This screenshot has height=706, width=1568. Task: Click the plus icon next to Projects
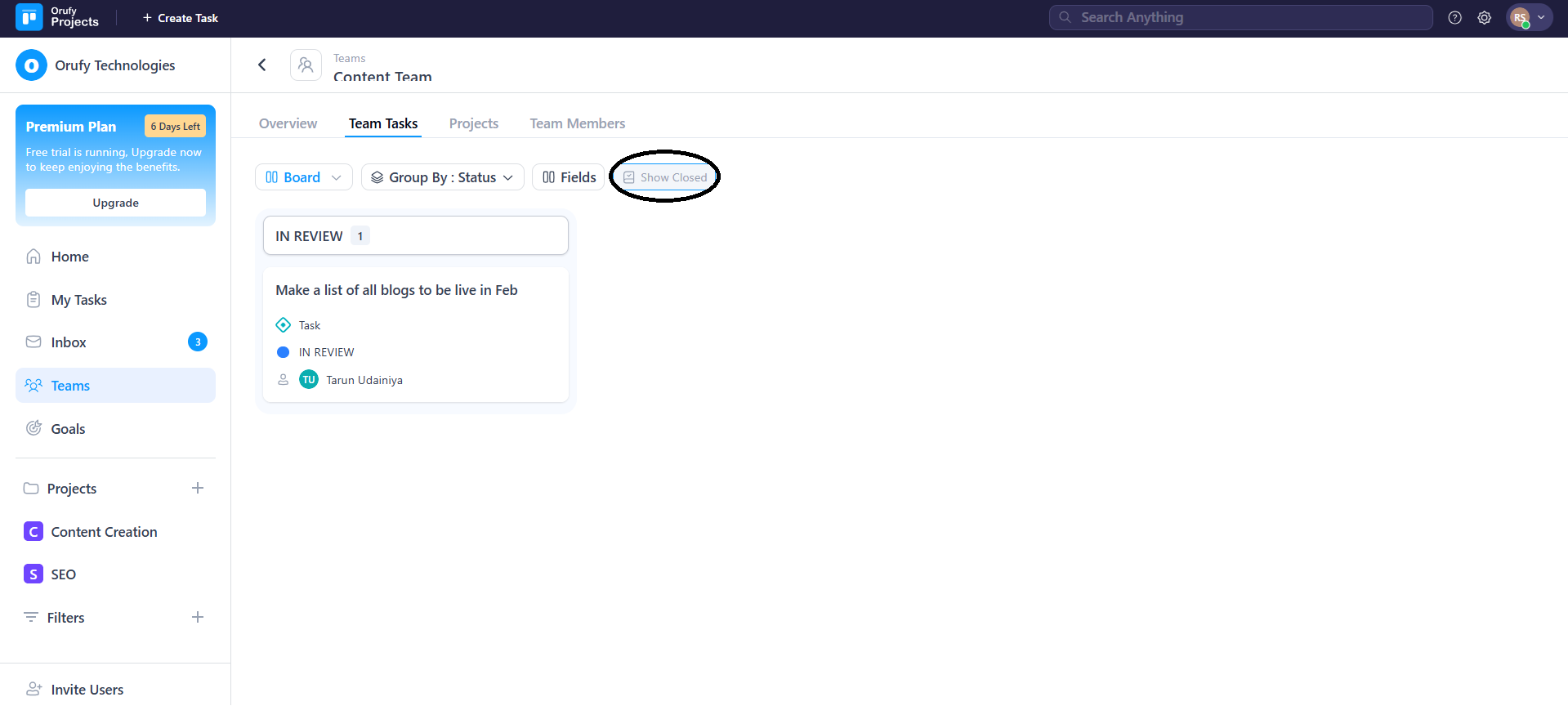click(198, 489)
